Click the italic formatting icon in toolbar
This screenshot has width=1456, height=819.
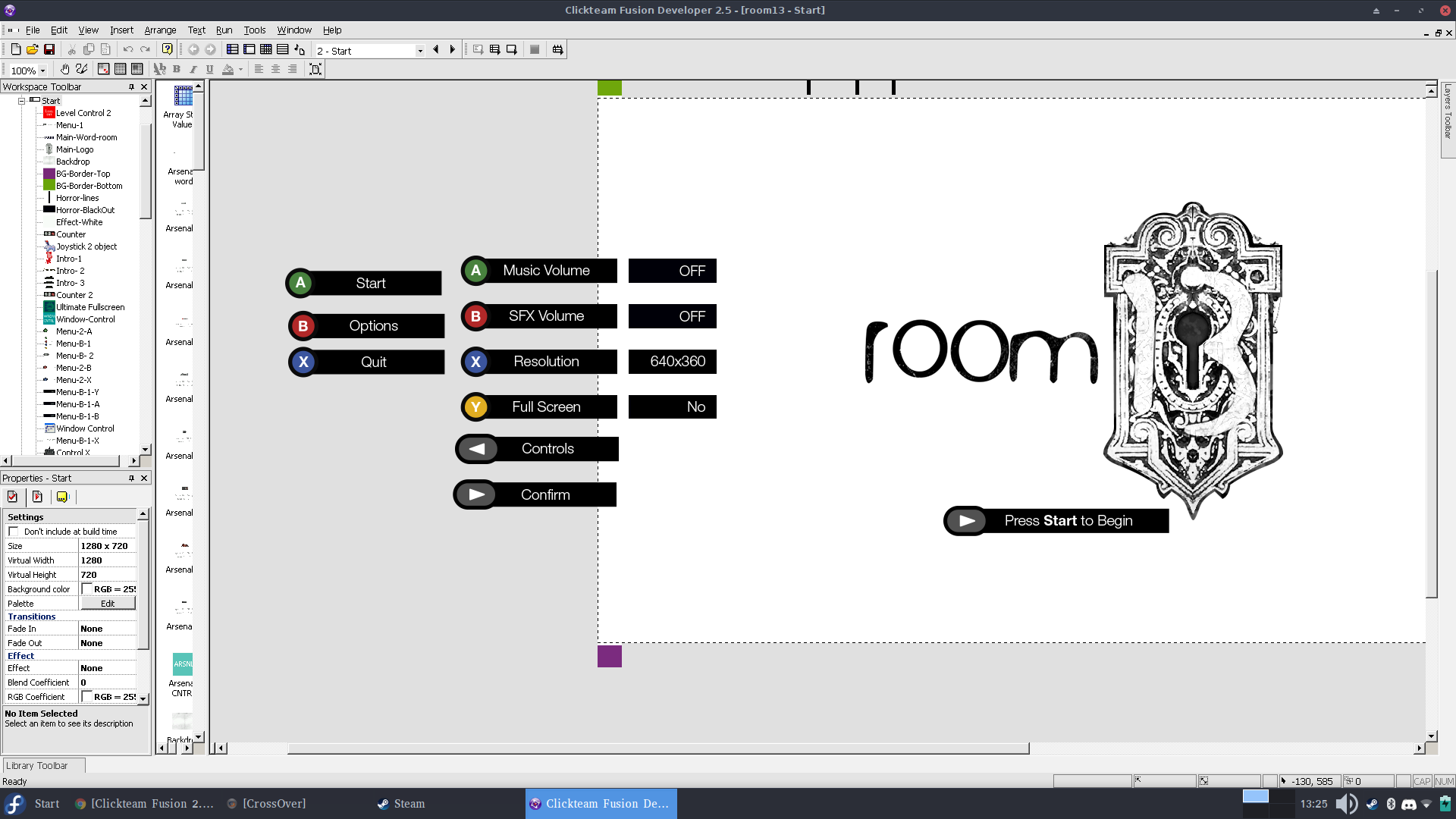click(193, 69)
